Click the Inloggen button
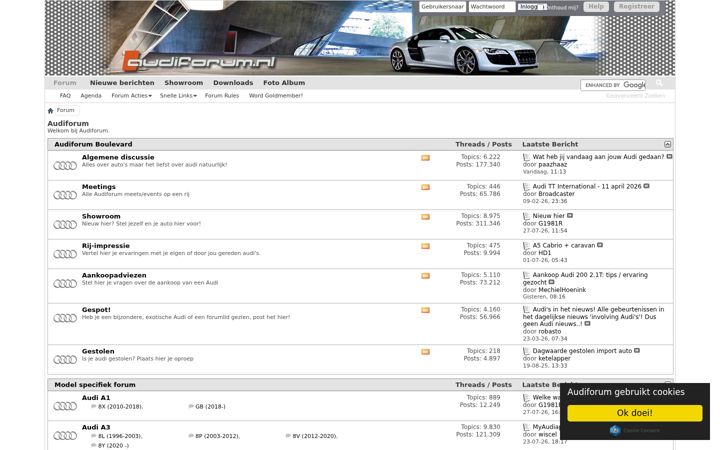Image resolution: width=720 pixels, height=450 pixels. [x=532, y=7]
